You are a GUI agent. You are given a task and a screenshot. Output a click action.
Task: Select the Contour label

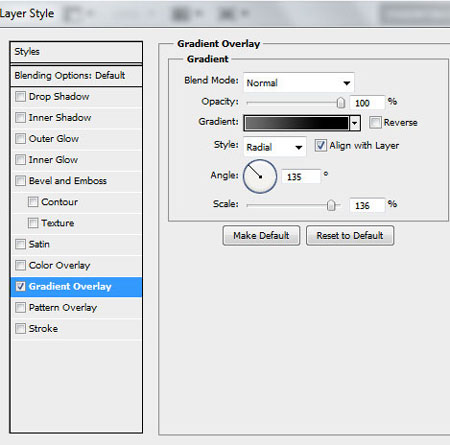pos(60,202)
